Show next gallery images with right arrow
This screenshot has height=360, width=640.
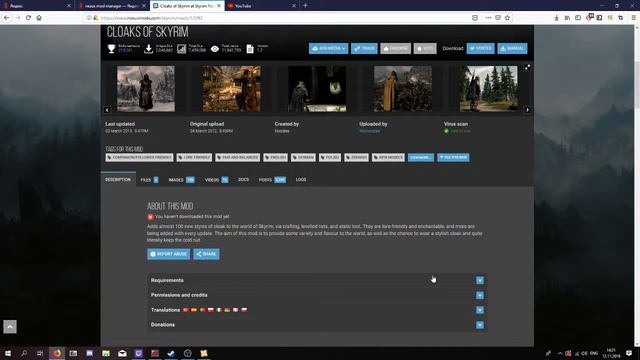pos(527,110)
